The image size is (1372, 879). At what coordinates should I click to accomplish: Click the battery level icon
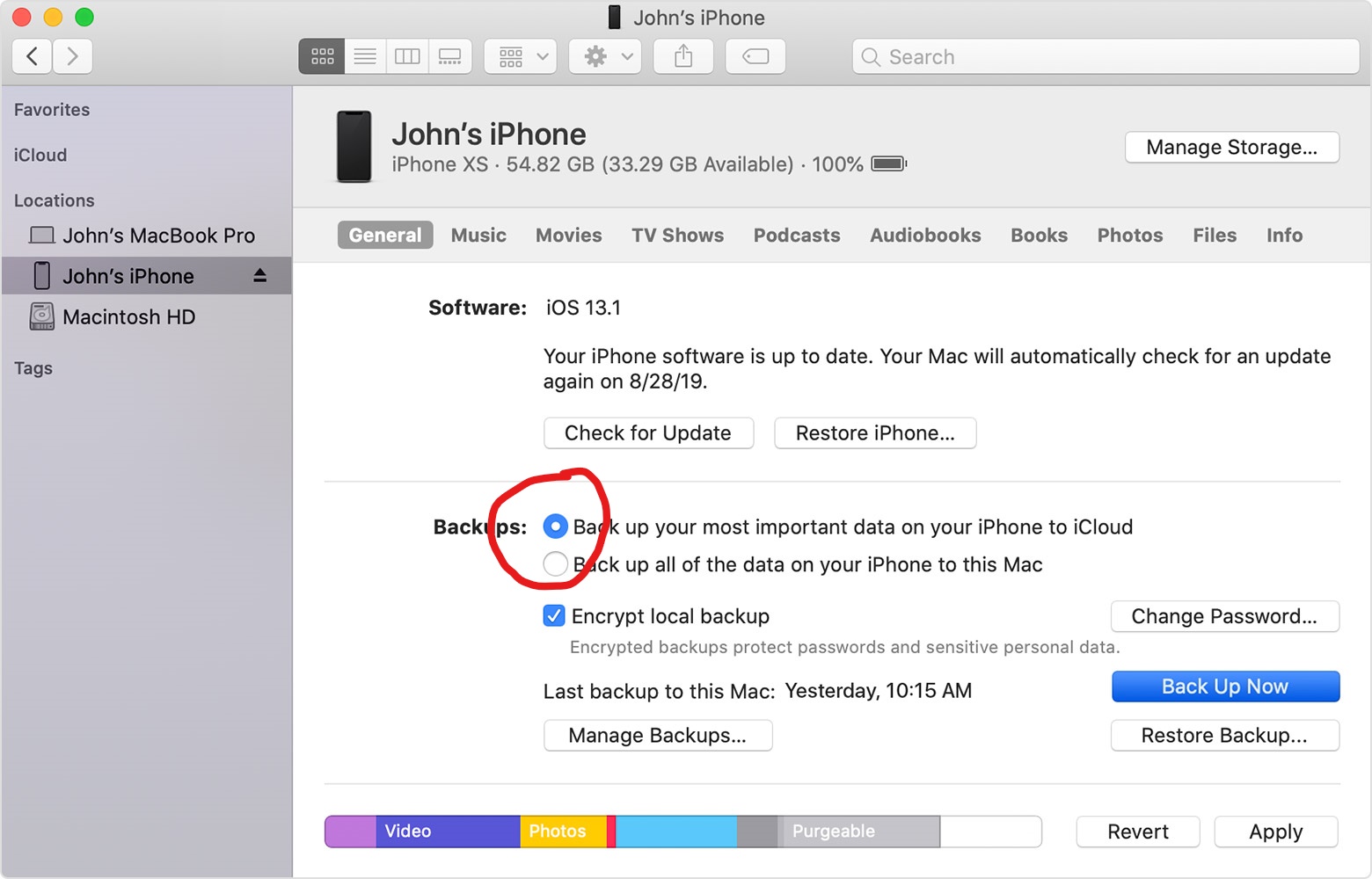[x=888, y=164]
